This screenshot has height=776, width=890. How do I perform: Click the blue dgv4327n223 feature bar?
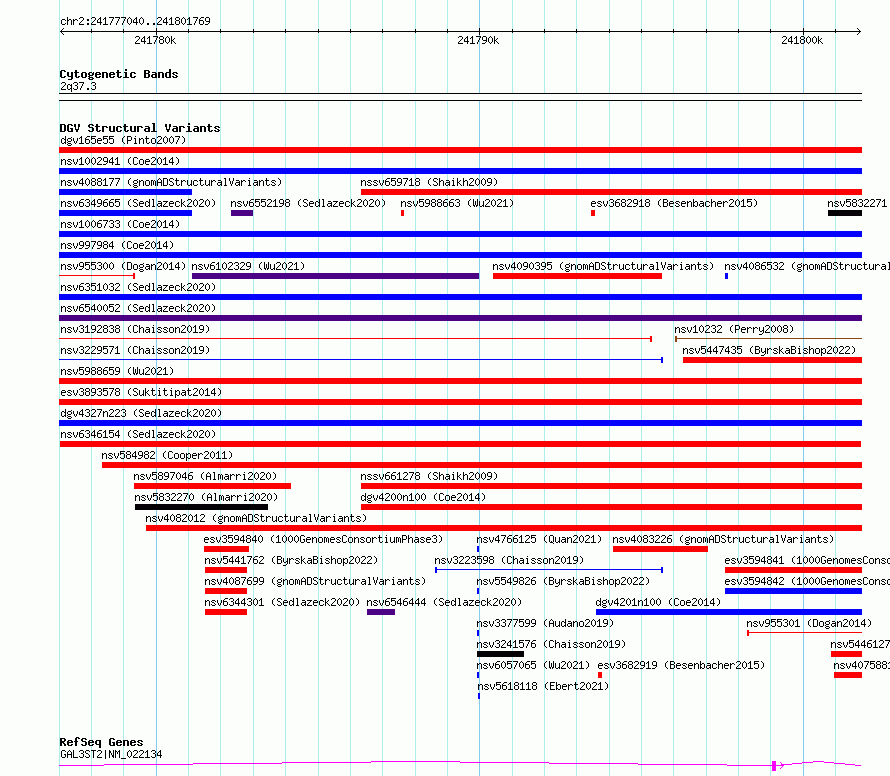[x=460, y=423]
